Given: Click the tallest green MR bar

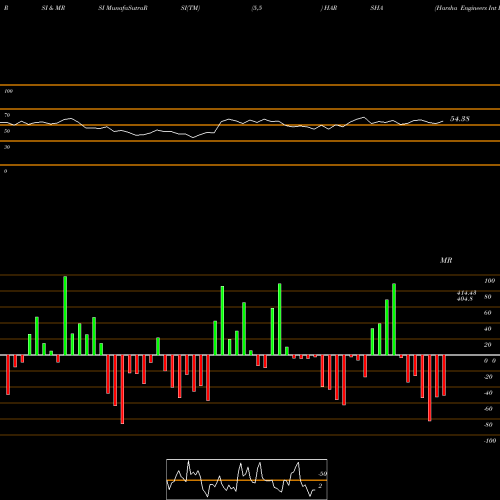Looking at the screenshot, I should 65,315.
